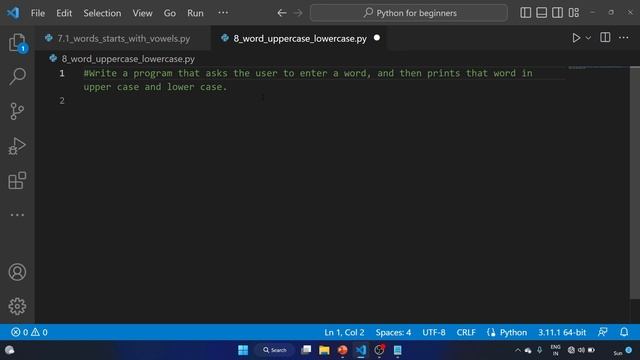Click the breadcrumb 8_word_uppercase_lowercase.py
Screen dimensions: 640x360
click(128, 59)
